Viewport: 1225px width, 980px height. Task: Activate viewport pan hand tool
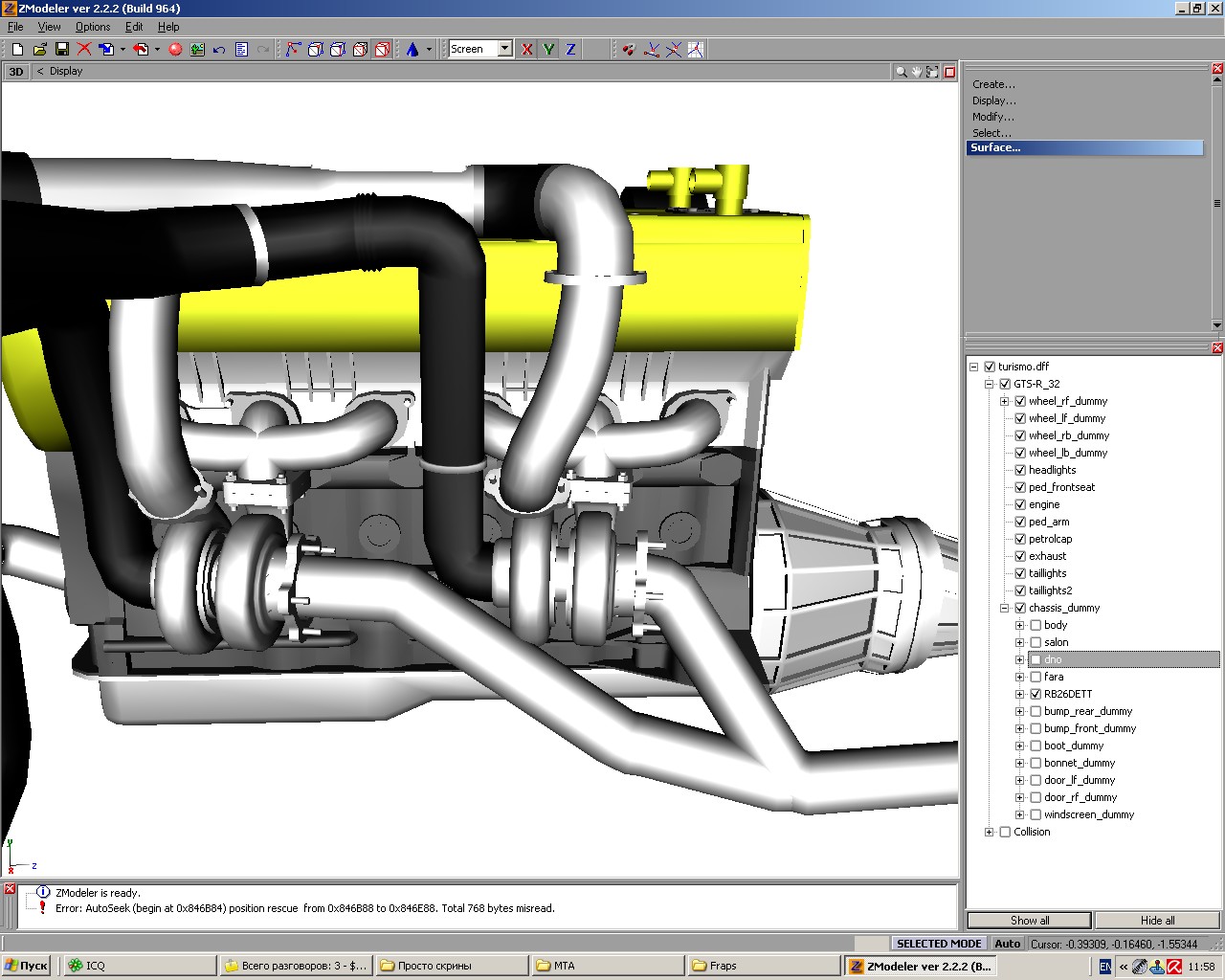pyautogui.click(x=917, y=72)
